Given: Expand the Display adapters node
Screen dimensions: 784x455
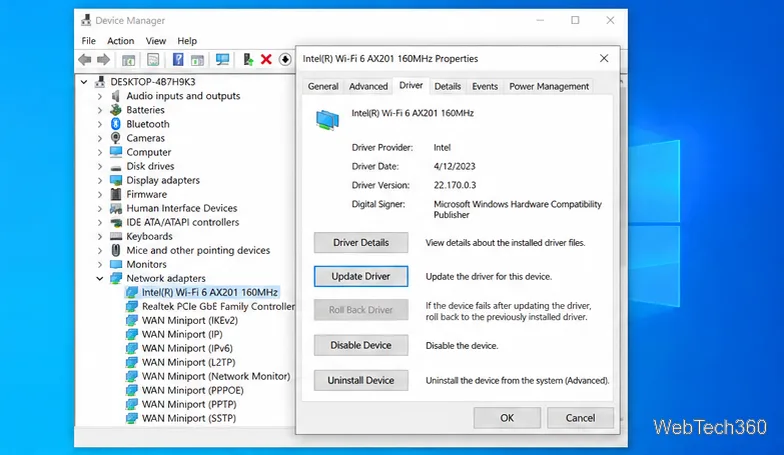Looking at the screenshot, I should click(100, 180).
